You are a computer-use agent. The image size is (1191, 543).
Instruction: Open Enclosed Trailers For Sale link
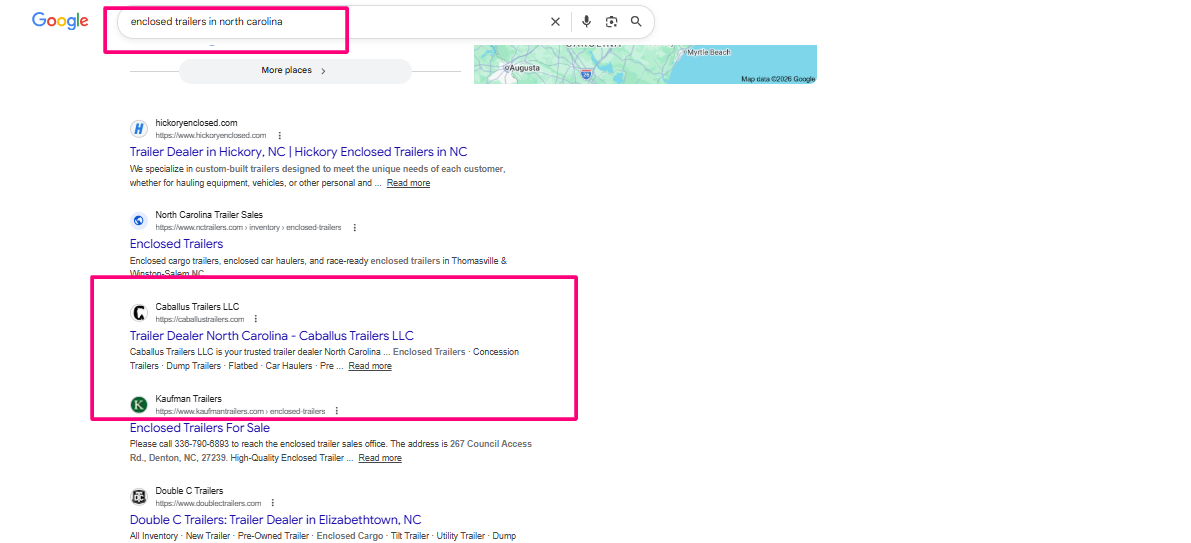[x=200, y=428]
